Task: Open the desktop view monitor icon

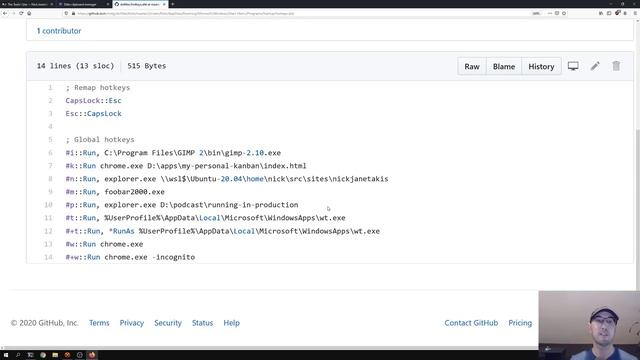Action: pyautogui.click(x=573, y=66)
